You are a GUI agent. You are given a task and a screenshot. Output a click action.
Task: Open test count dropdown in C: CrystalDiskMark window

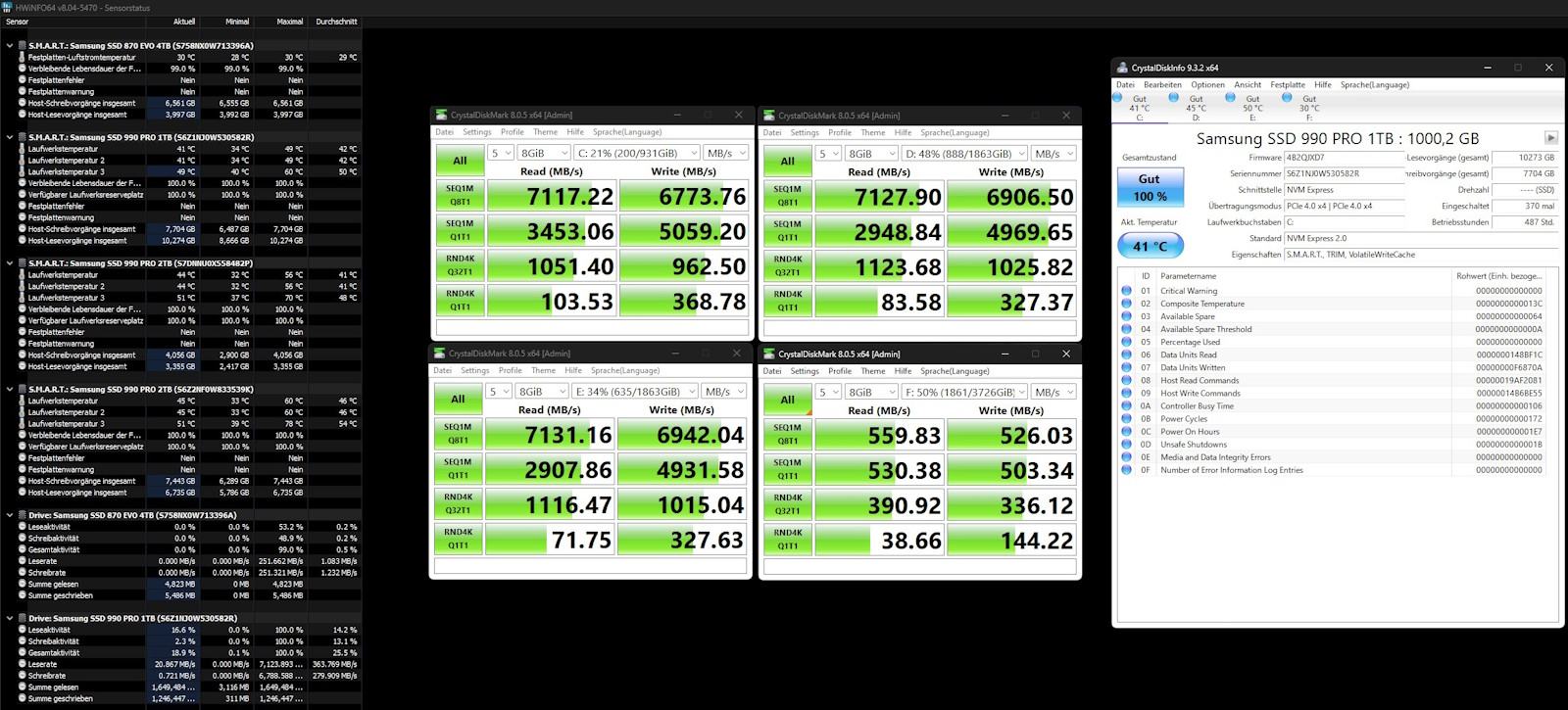(501, 153)
